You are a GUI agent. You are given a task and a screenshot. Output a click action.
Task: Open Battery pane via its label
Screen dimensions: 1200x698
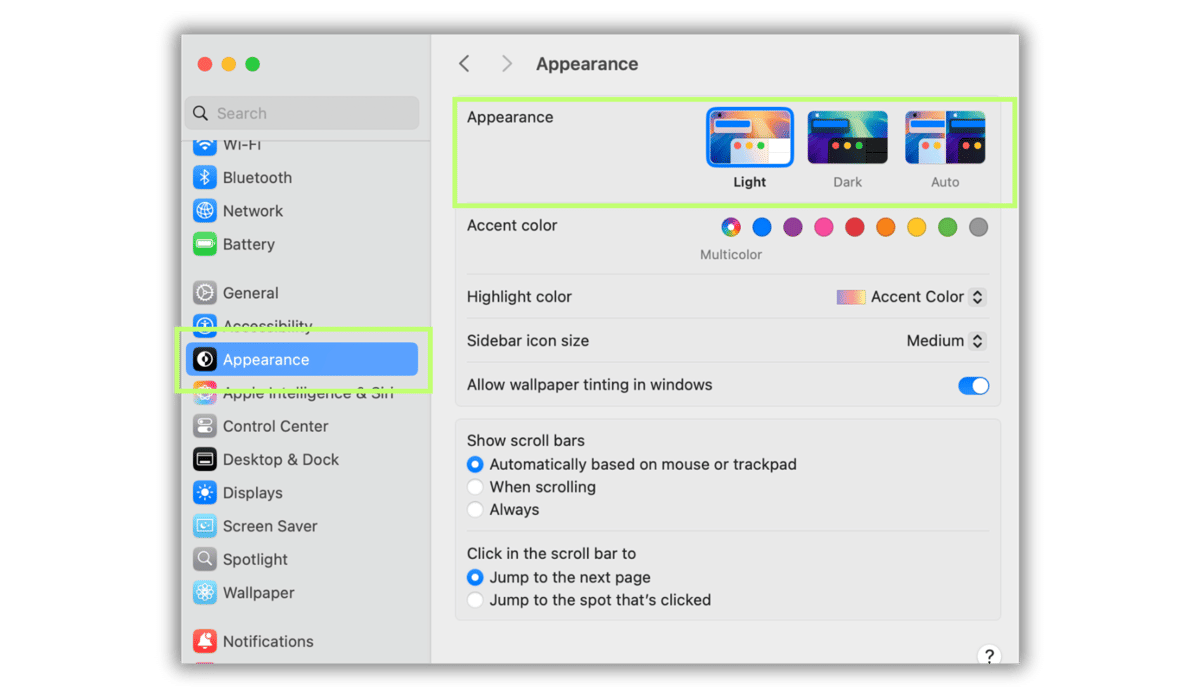pos(249,244)
